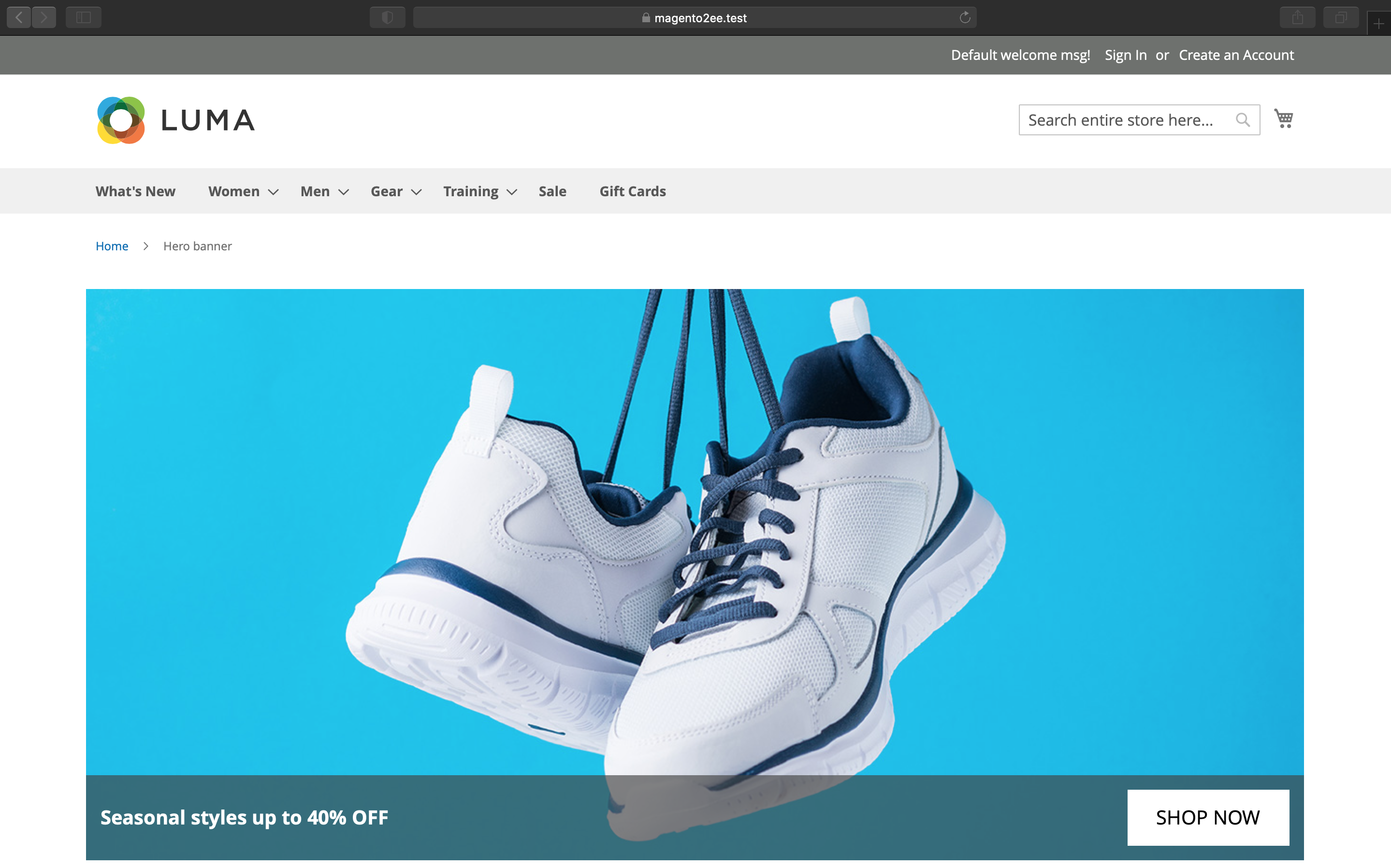Click the browser share icon
This screenshot has height=868, width=1391.
point(1297,17)
